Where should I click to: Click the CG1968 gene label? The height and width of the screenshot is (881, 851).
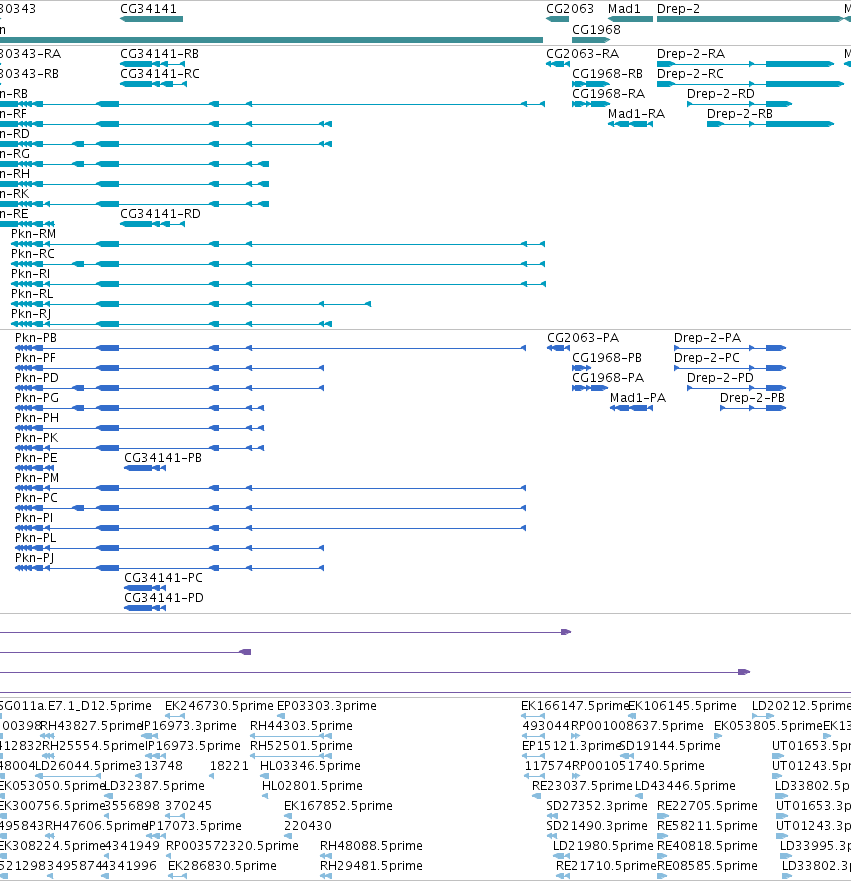[596, 30]
